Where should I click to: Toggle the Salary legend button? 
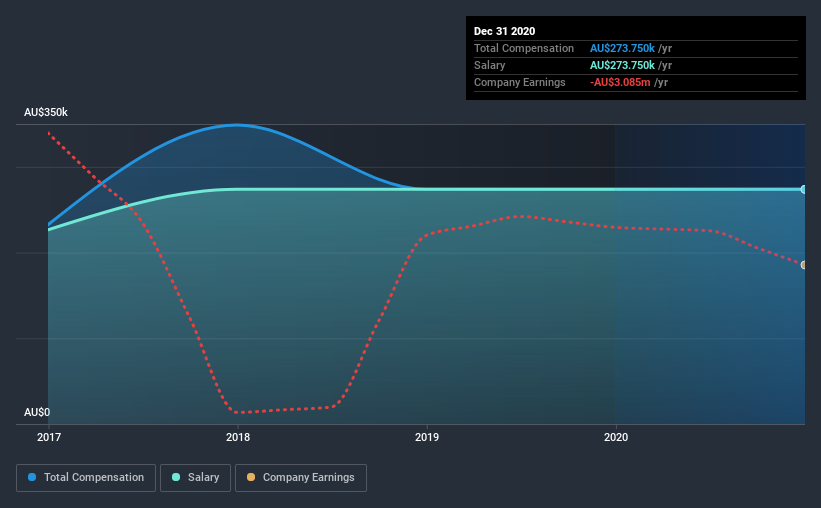tap(195, 478)
